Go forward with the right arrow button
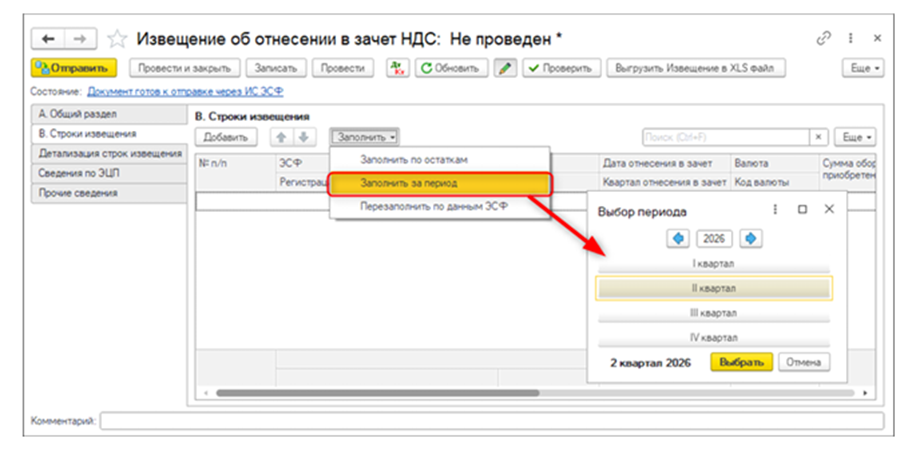The image size is (916, 458). [x=82, y=40]
